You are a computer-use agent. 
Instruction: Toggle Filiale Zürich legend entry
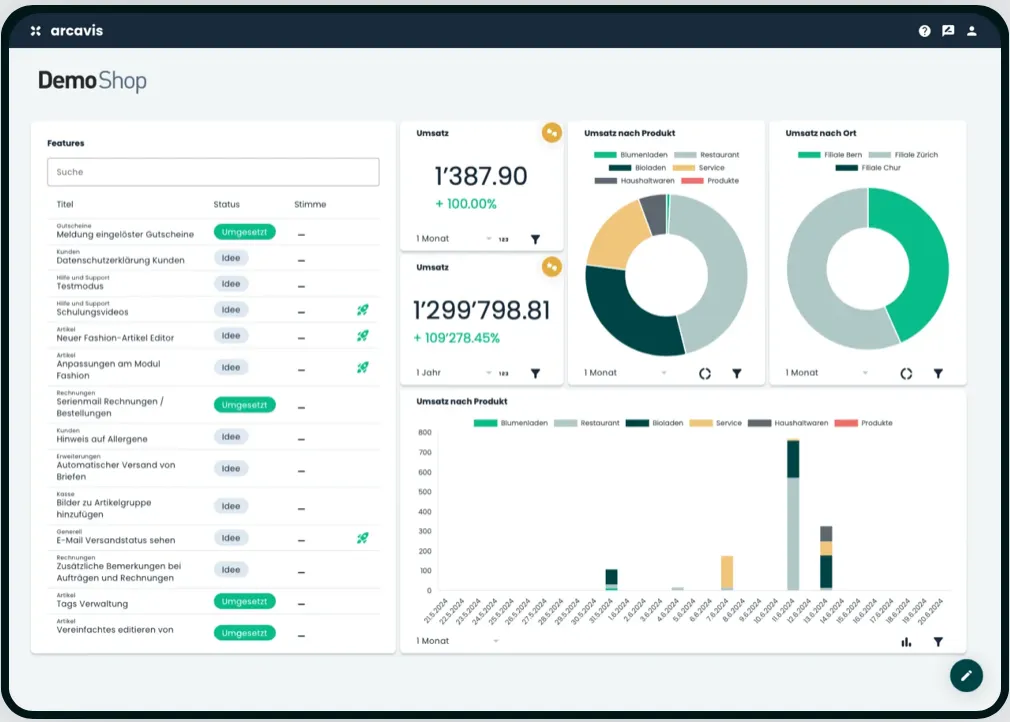click(x=903, y=155)
